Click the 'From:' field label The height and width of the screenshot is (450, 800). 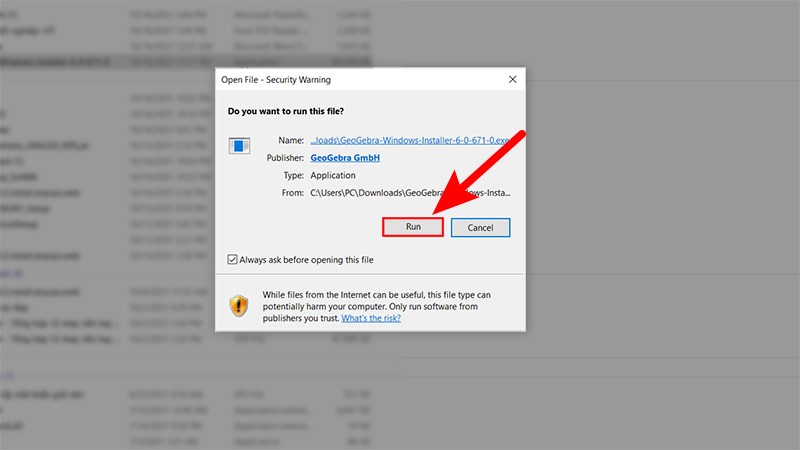click(291, 192)
